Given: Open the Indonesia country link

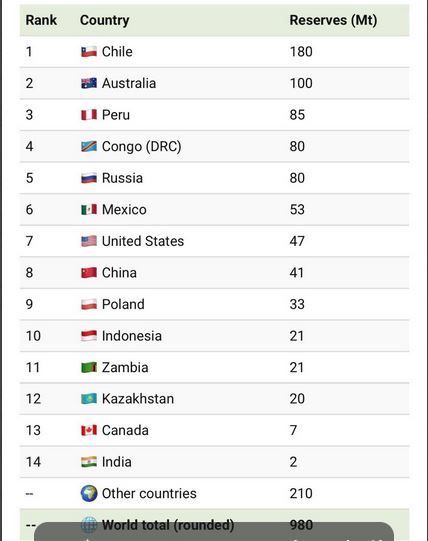Looking at the screenshot, I should [x=132, y=336].
